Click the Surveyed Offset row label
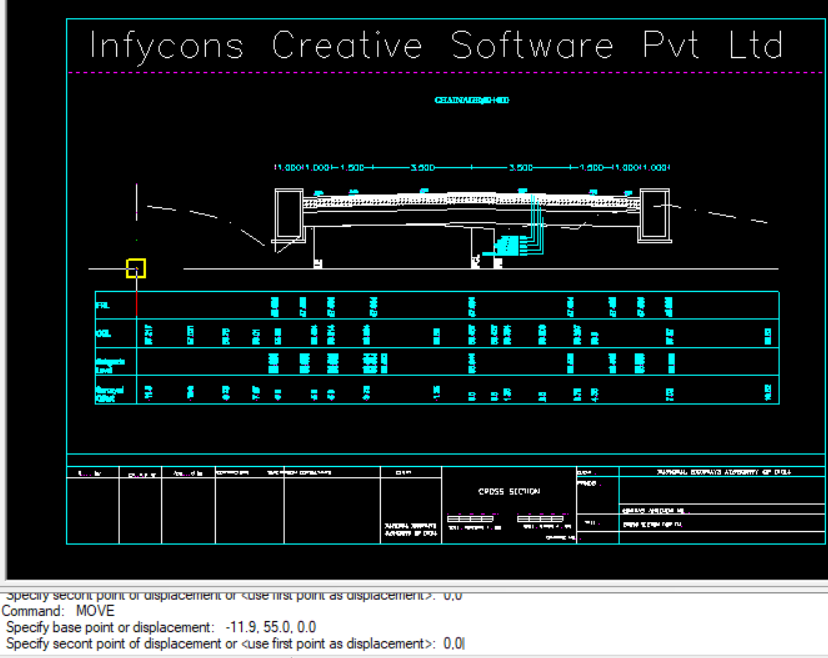This screenshot has height=658, width=828. 106,393
